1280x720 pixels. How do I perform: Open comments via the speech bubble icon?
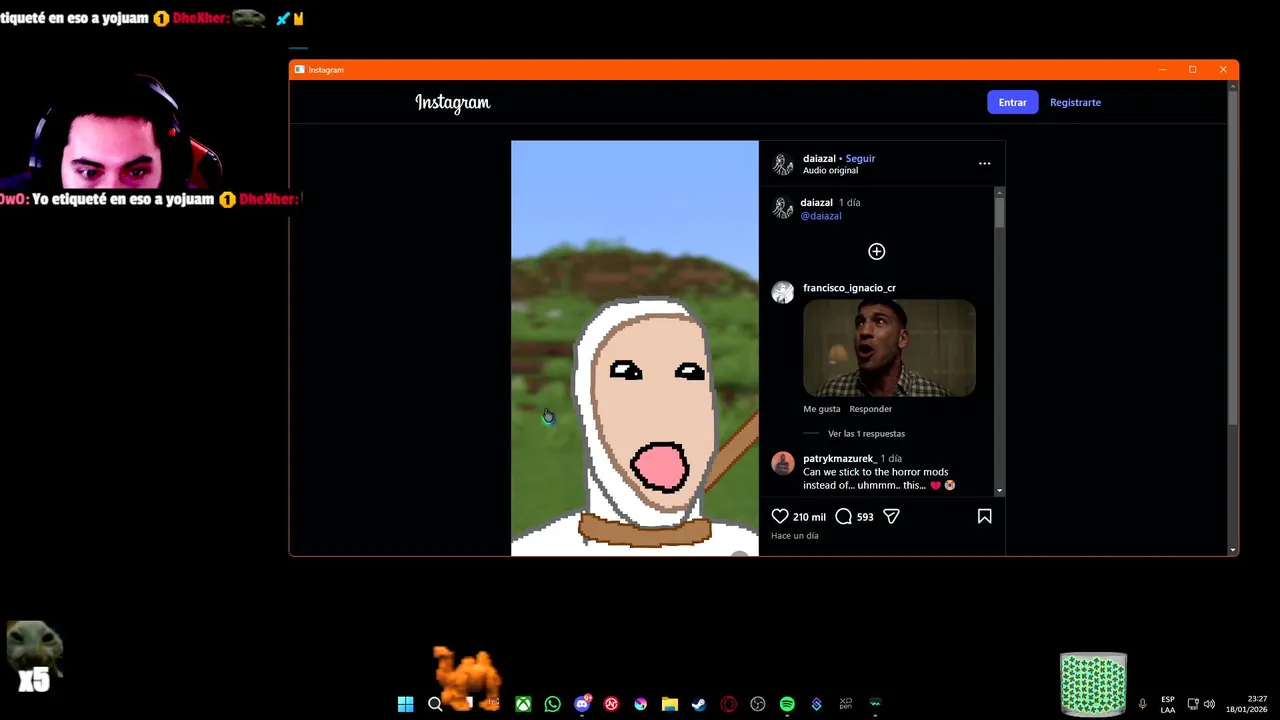843,516
